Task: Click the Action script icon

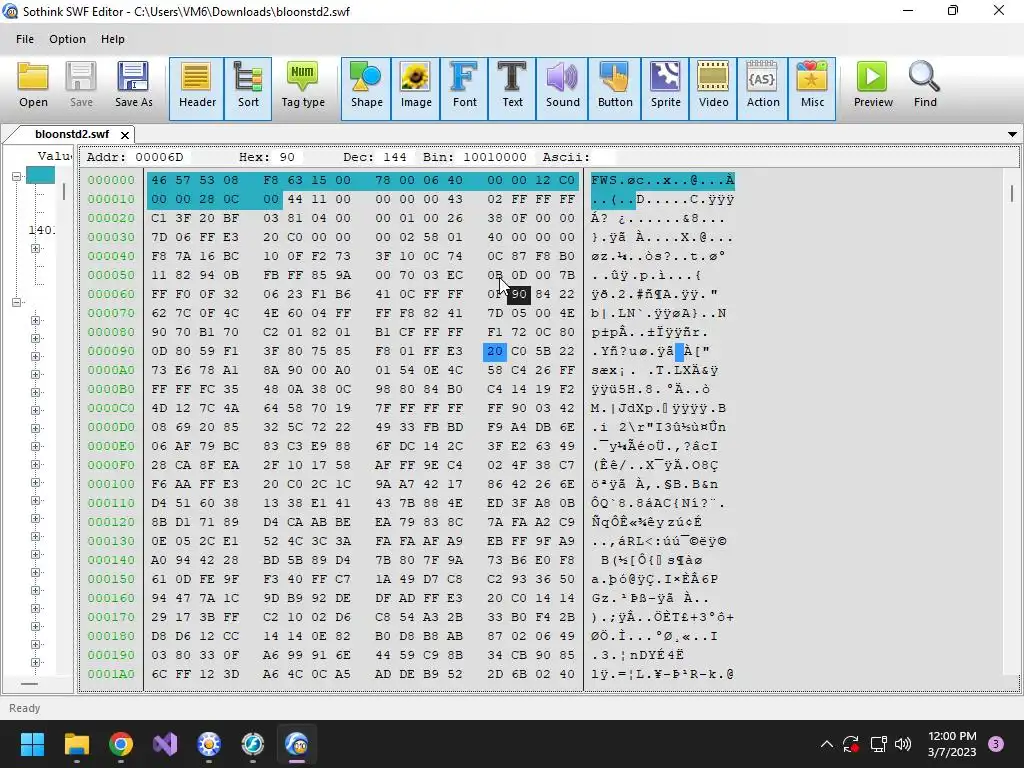Action: pyautogui.click(x=763, y=89)
